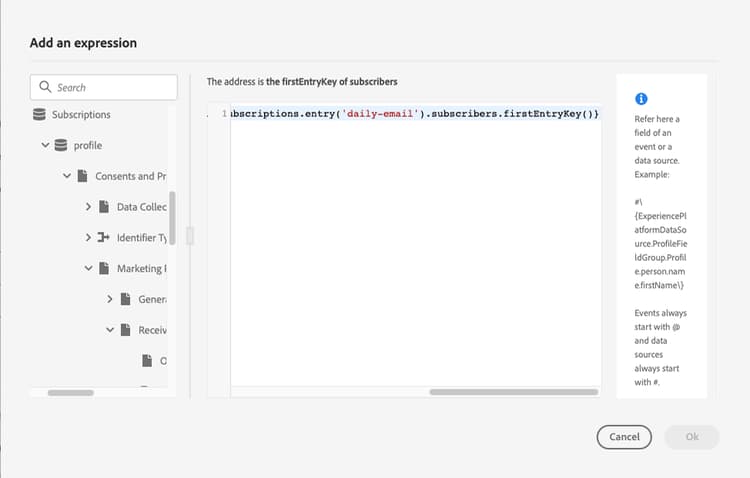The width and height of the screenshot is (750, 478).
Task: Click the blue info icon in help panel
Action: [641, 99]
